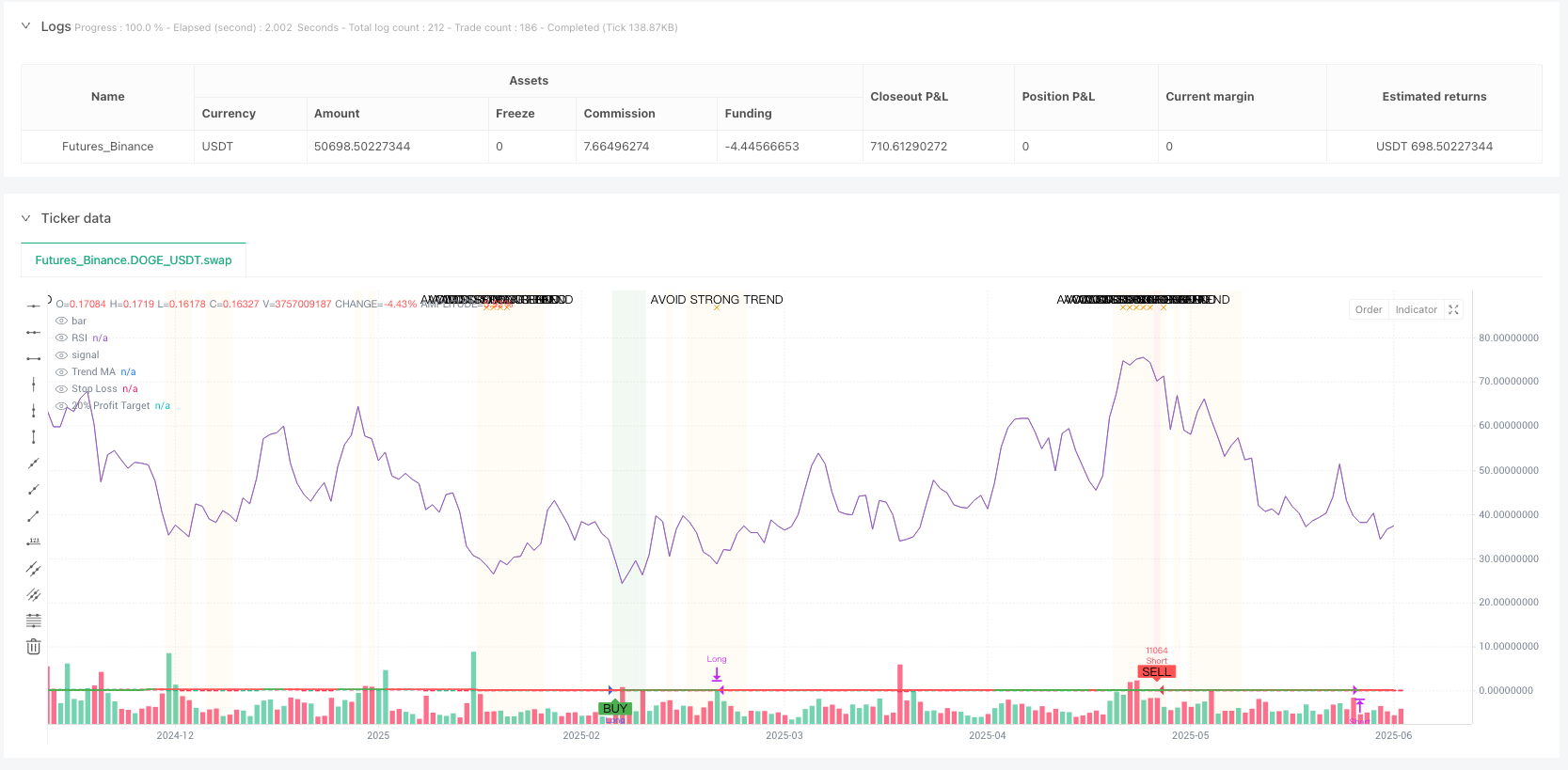Toggle the Stop Loss eye icon
The height and width of the screenshot is (770, 1568).
pos(62,389)
